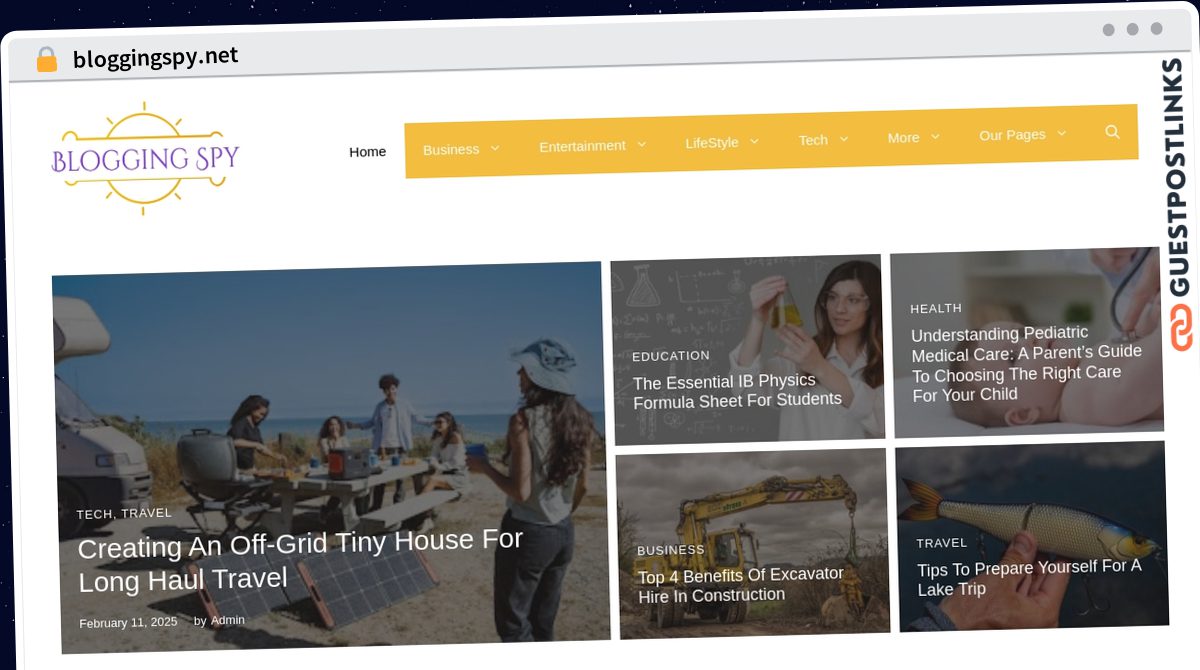The height and width of the screenshot is (670, 1200).
Task: Expand the Business menu chevron
Action: coord(494,148)
